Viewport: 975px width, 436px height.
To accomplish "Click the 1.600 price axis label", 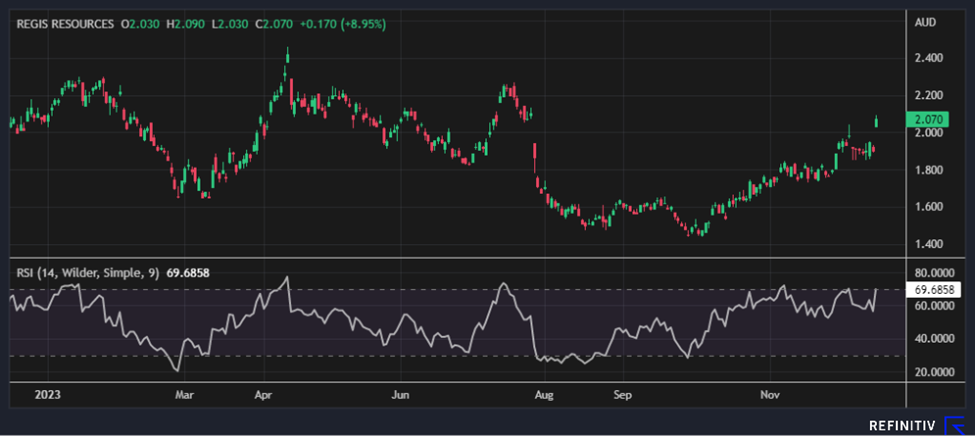I will coord(929,207).
